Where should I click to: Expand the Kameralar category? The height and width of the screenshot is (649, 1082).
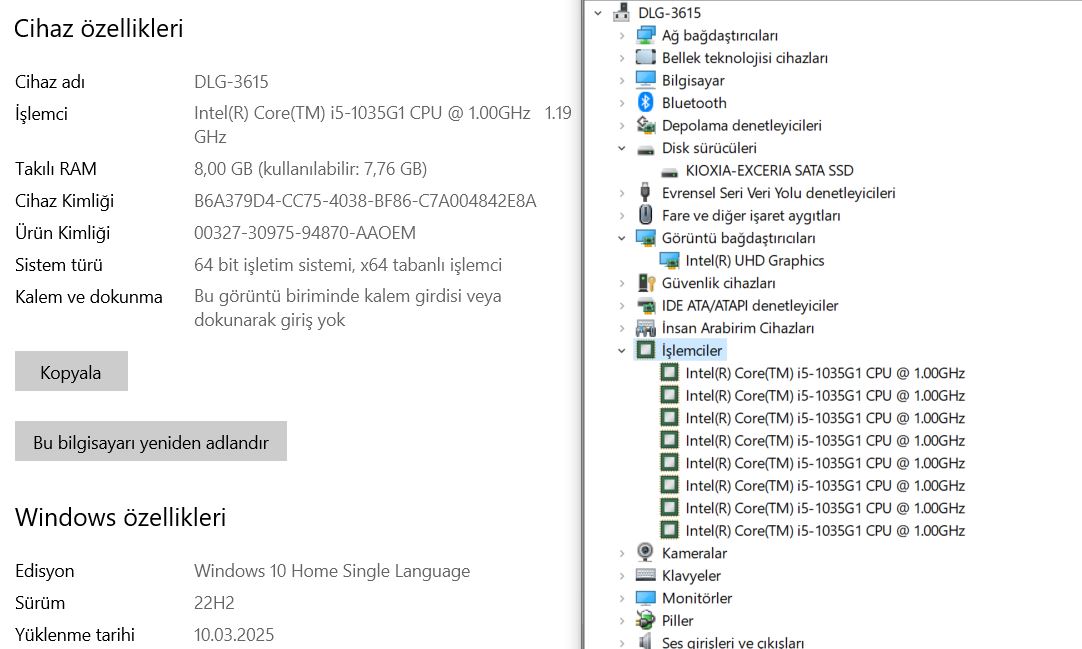622,553
